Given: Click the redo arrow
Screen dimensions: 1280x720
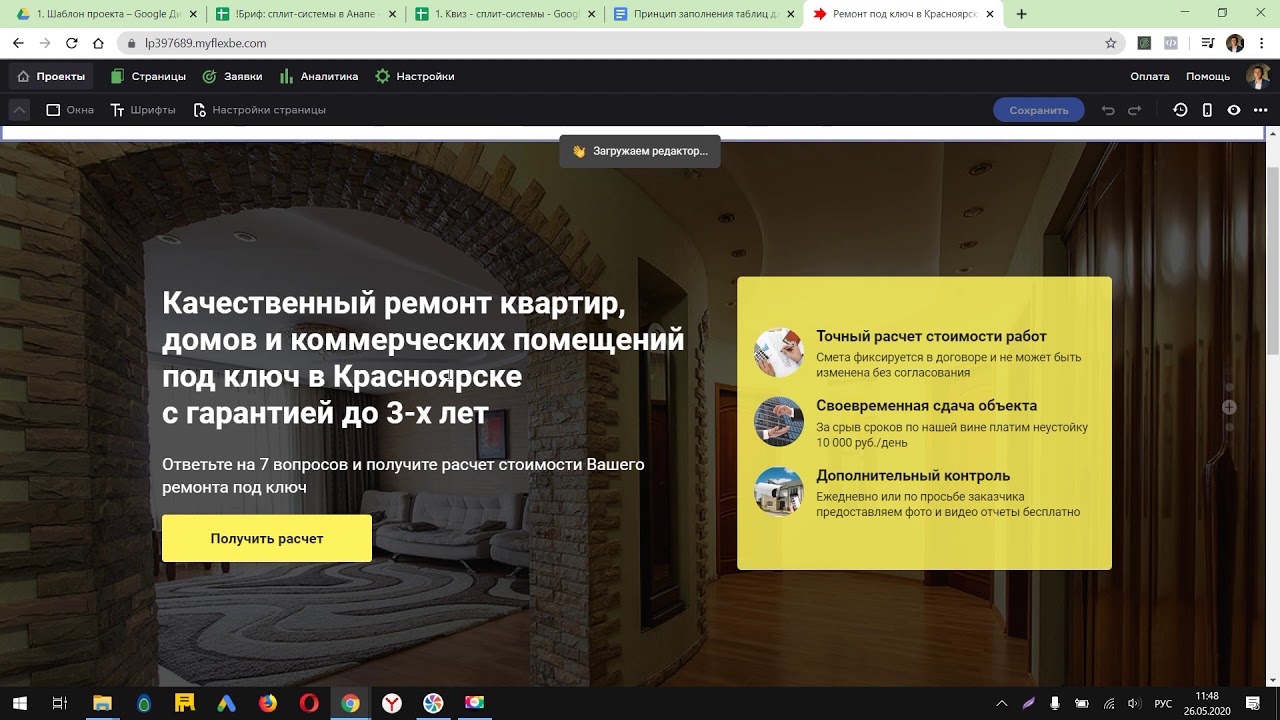Looking at the screenshot, I should [x=1135, y=110].
